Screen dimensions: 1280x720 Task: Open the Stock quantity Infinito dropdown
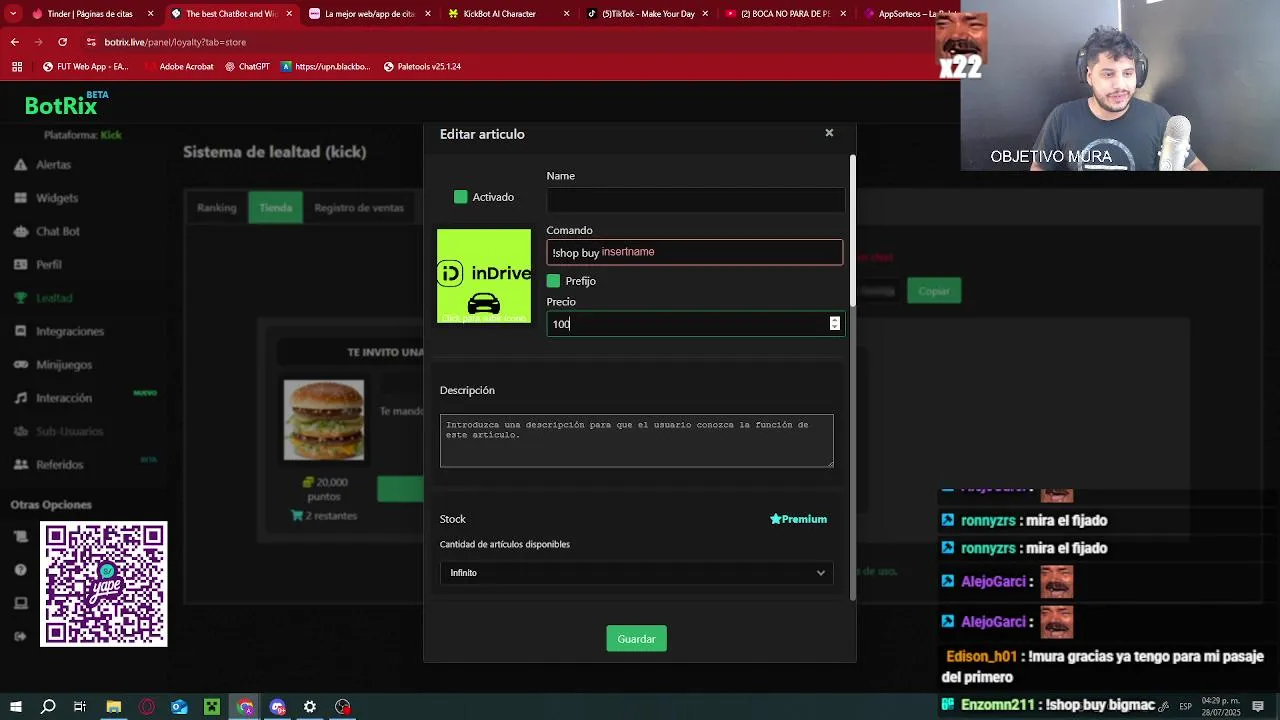pos(637,573)
